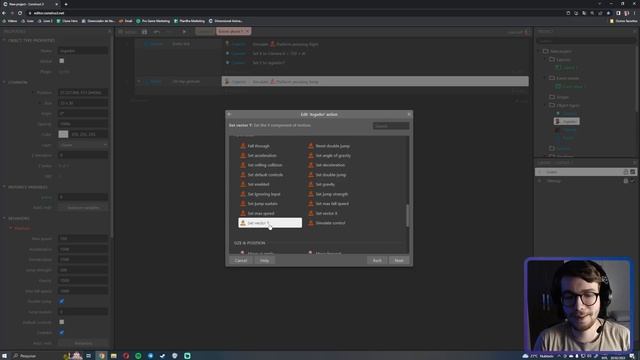Select the highlighted Jogador object type
The image size is (640, 360).
click(x=567, y=121)
